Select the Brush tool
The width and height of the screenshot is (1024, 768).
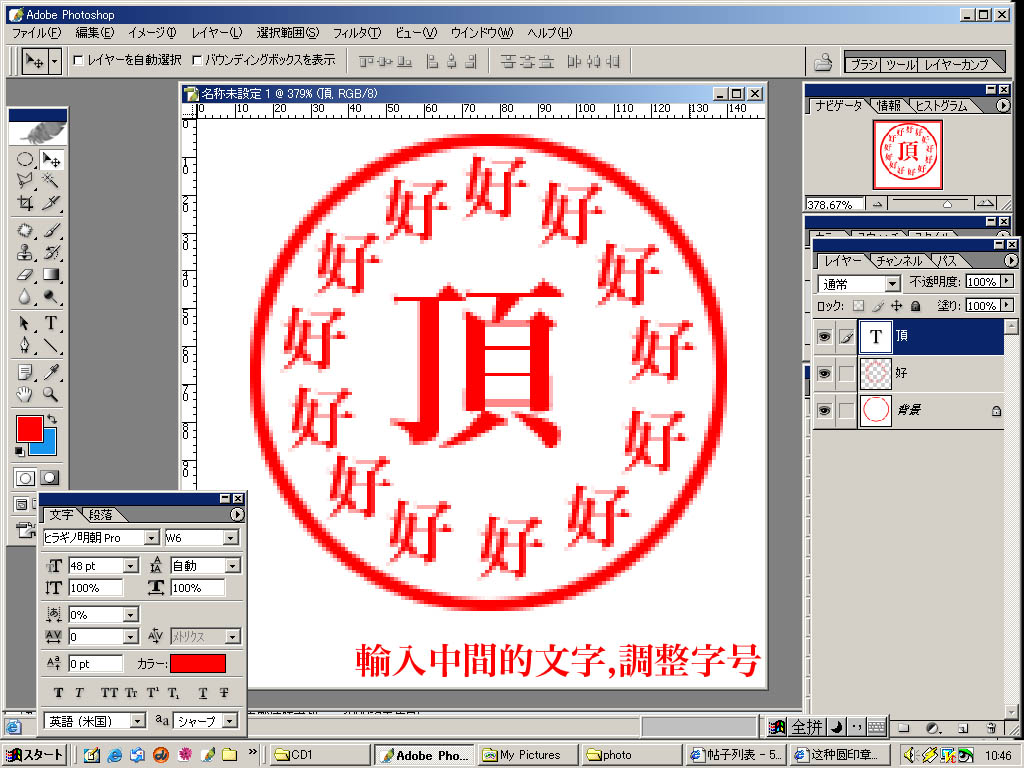[51, 231]
